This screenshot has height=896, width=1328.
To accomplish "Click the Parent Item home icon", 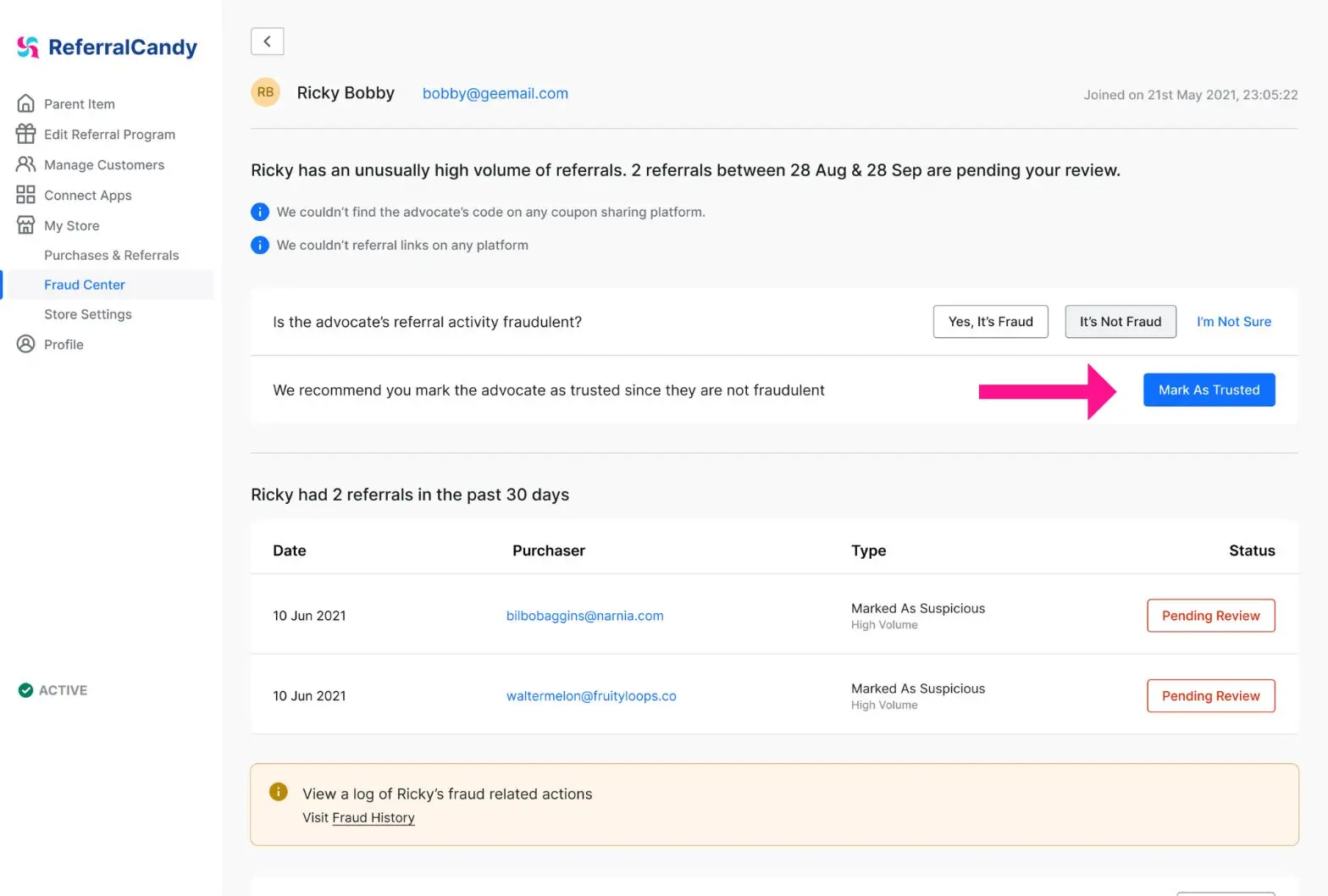I will tap(26, 103).
